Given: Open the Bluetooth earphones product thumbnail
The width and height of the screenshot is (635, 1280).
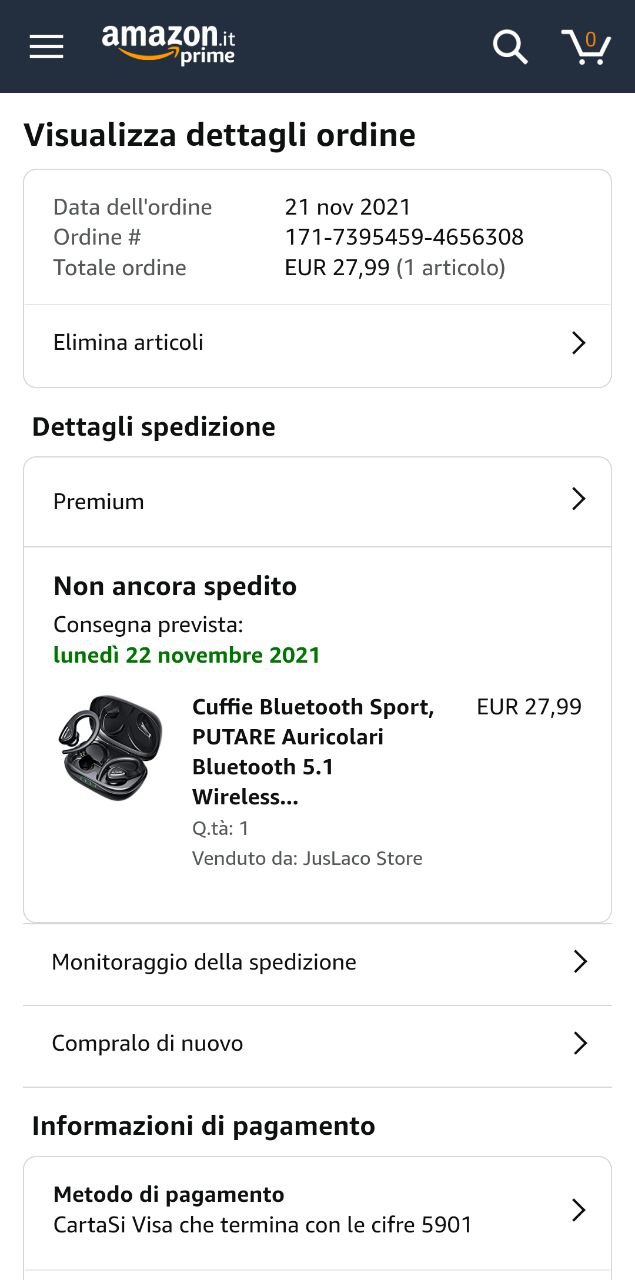Looking at the screenshot, I should [x=110, y=747].
